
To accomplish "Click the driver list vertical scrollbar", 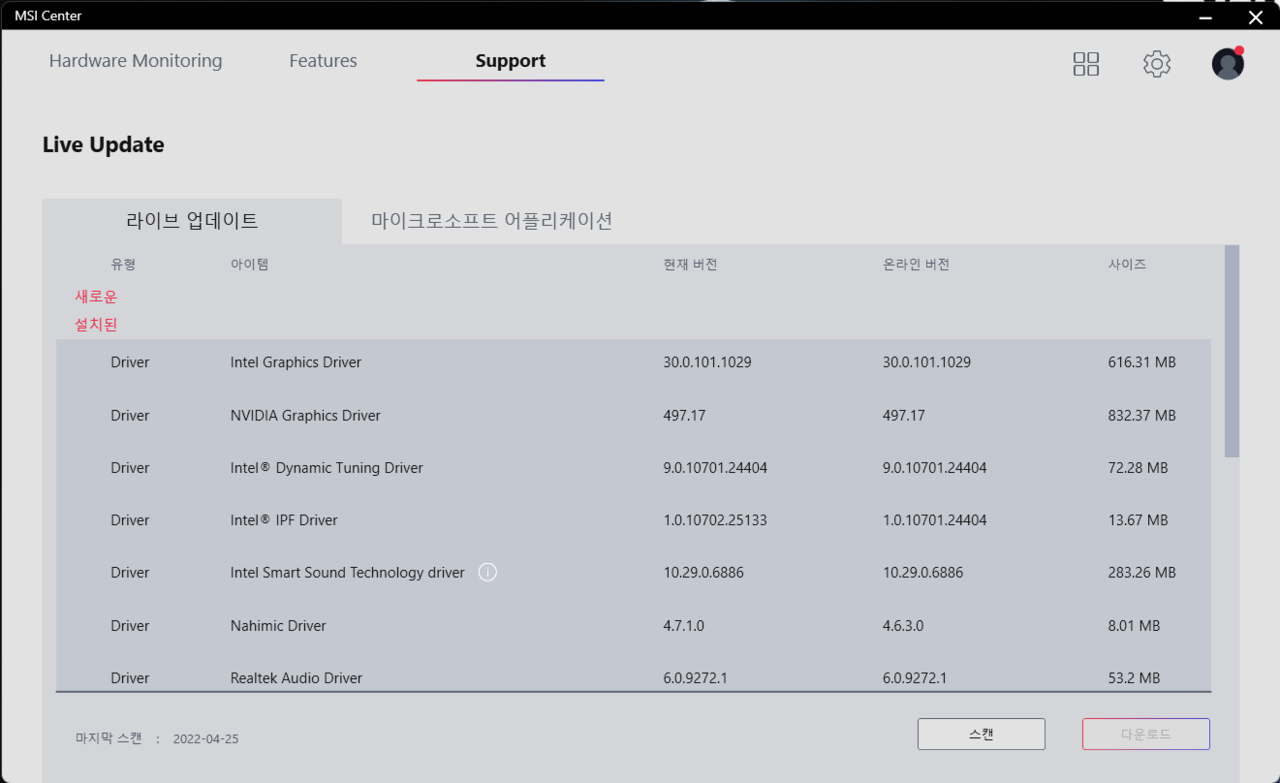I will (x=1231, y=350).
